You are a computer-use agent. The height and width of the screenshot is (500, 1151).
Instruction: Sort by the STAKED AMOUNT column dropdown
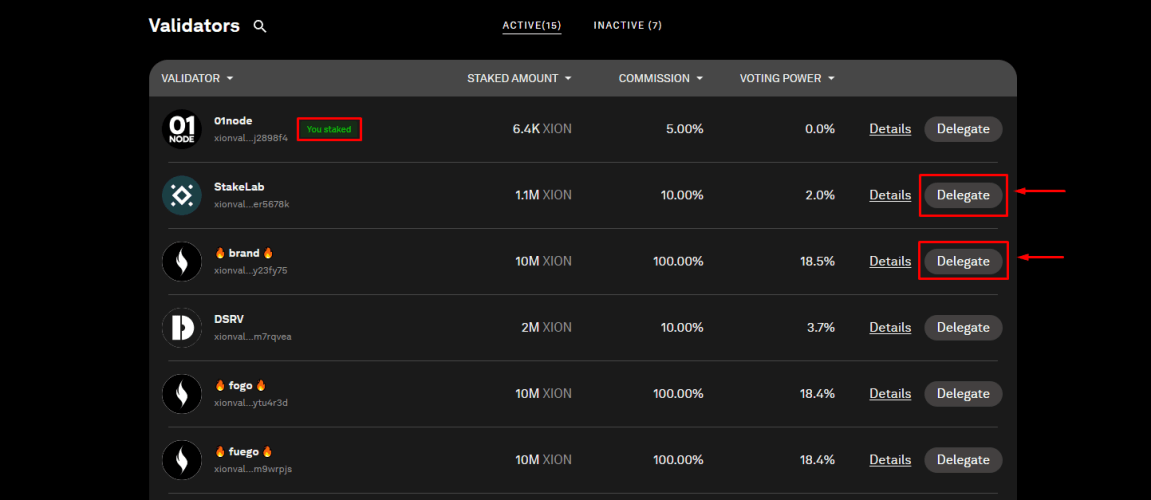(519, 78)
